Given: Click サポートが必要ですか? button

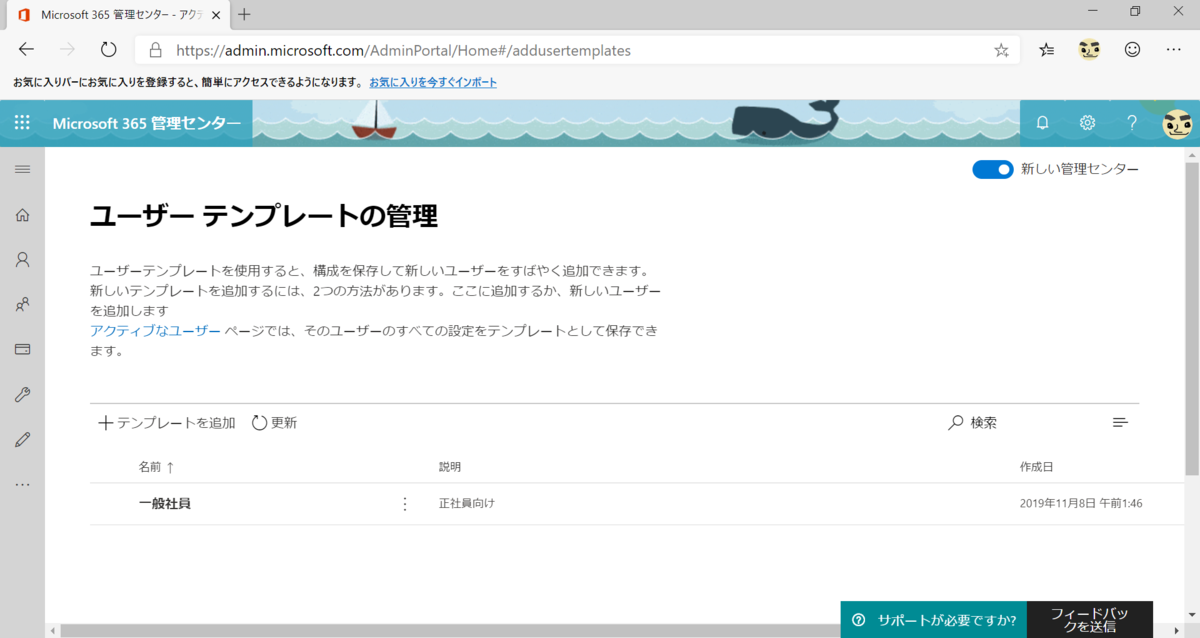Looking at the screenshot, I should coord(934,620).
